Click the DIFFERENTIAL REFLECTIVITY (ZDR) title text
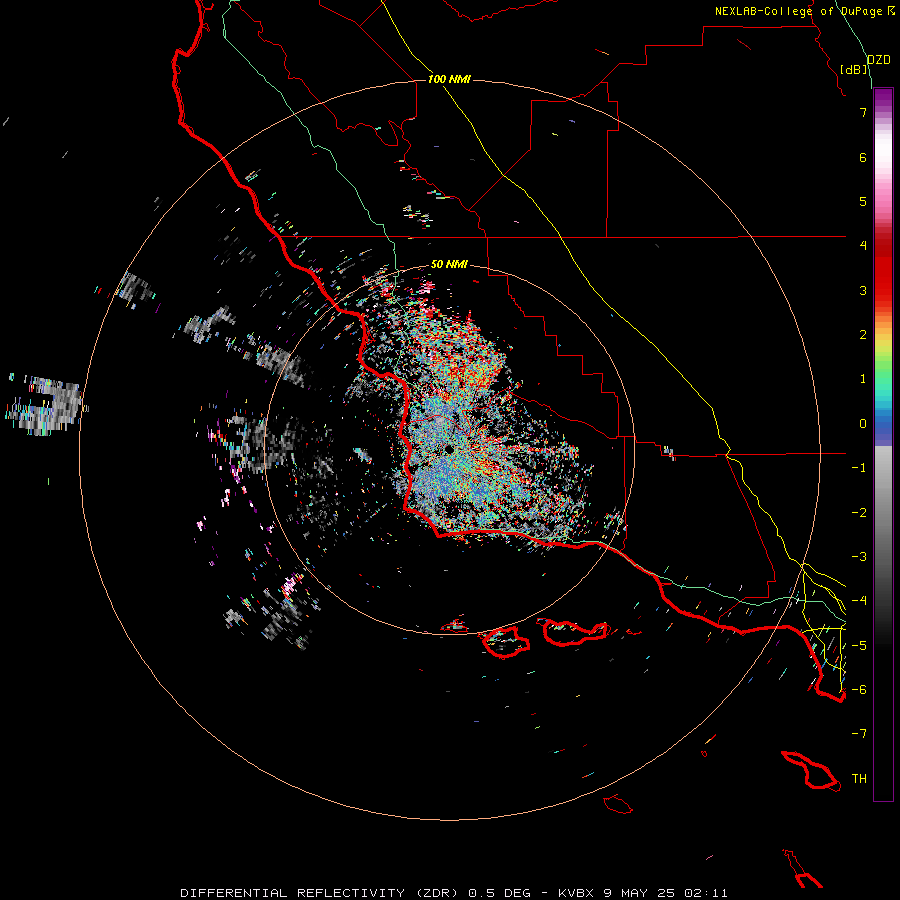 (319, 893)
